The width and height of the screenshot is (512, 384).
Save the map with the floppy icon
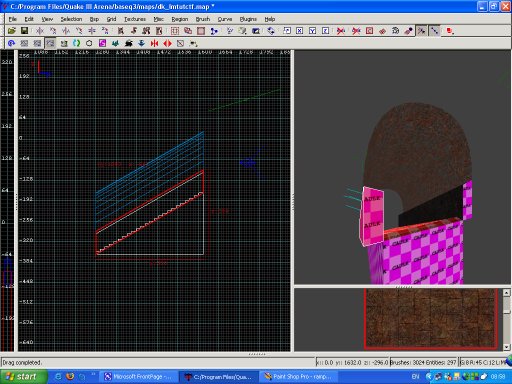(24, 31)
